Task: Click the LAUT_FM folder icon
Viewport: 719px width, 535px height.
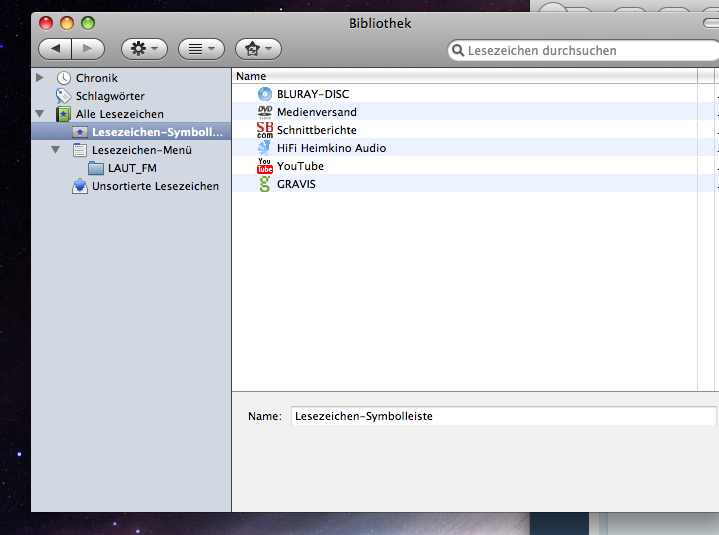Action: (x=96, y=168)
